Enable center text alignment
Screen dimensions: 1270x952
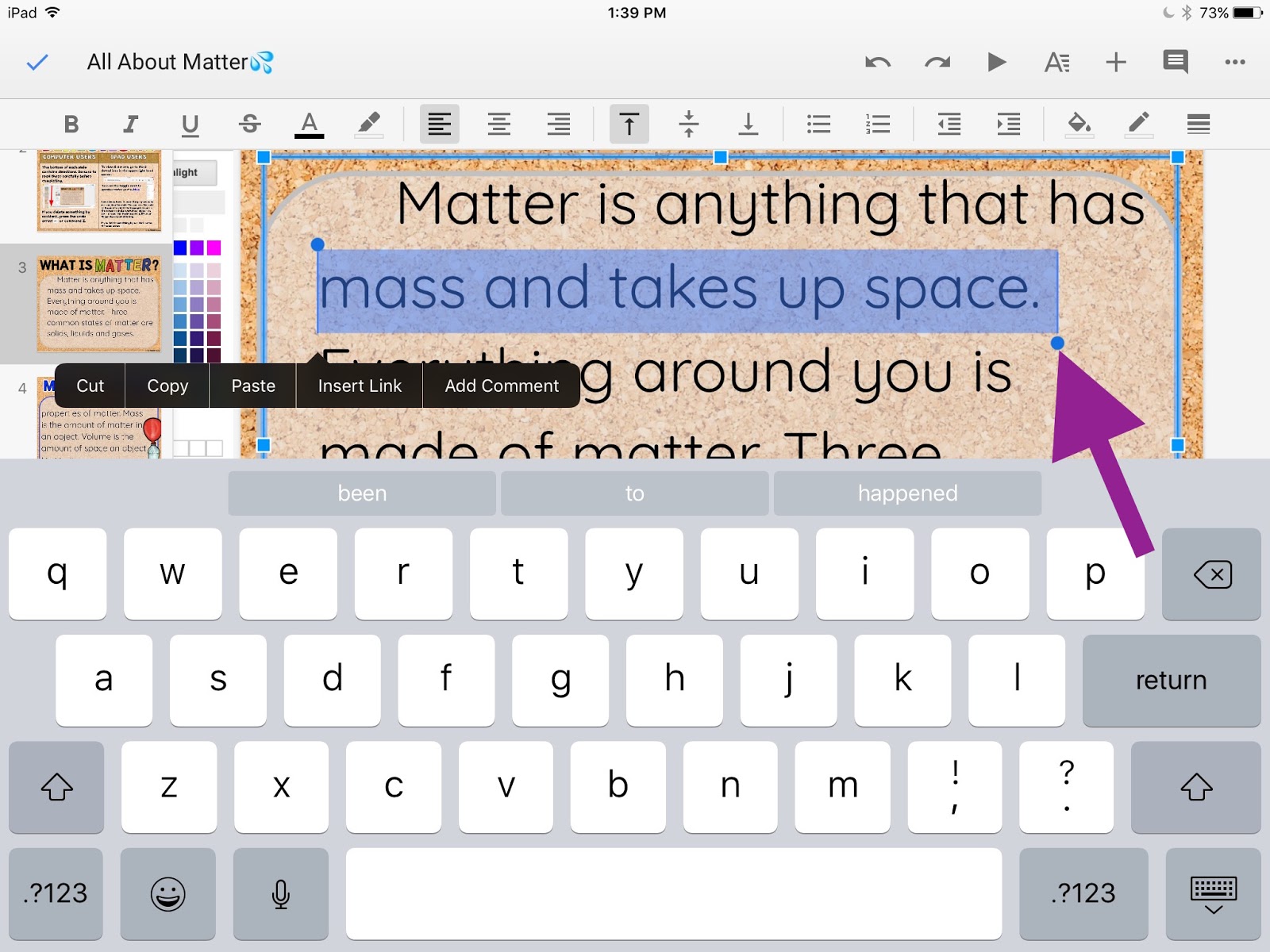point(499,124)
